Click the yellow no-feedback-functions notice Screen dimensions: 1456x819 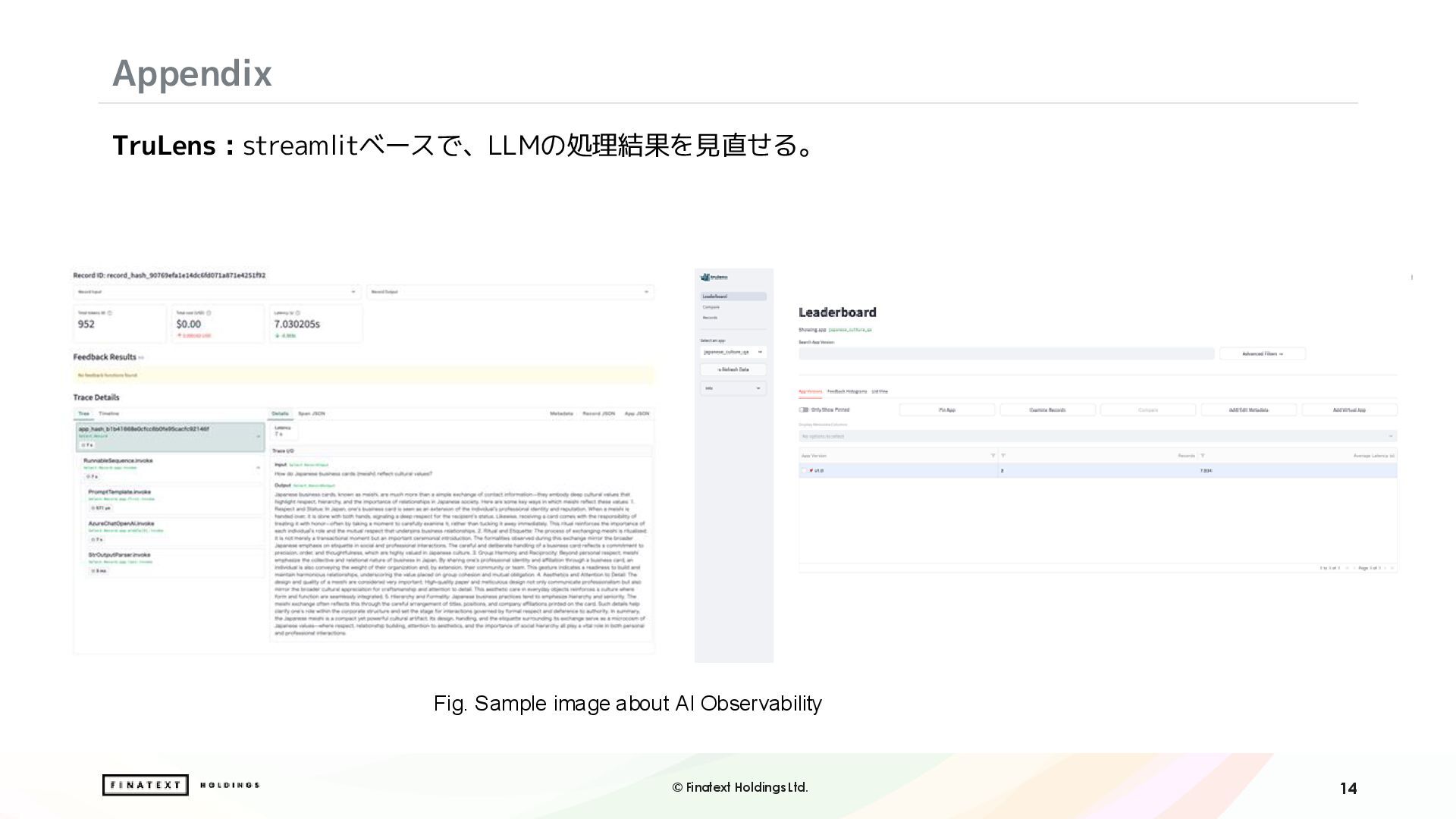(364, 375)
